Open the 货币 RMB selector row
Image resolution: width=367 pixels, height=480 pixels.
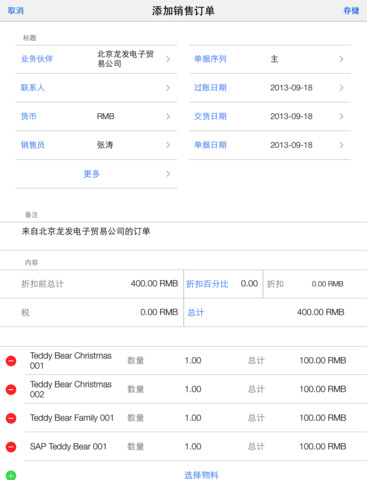tap(96, 116)
